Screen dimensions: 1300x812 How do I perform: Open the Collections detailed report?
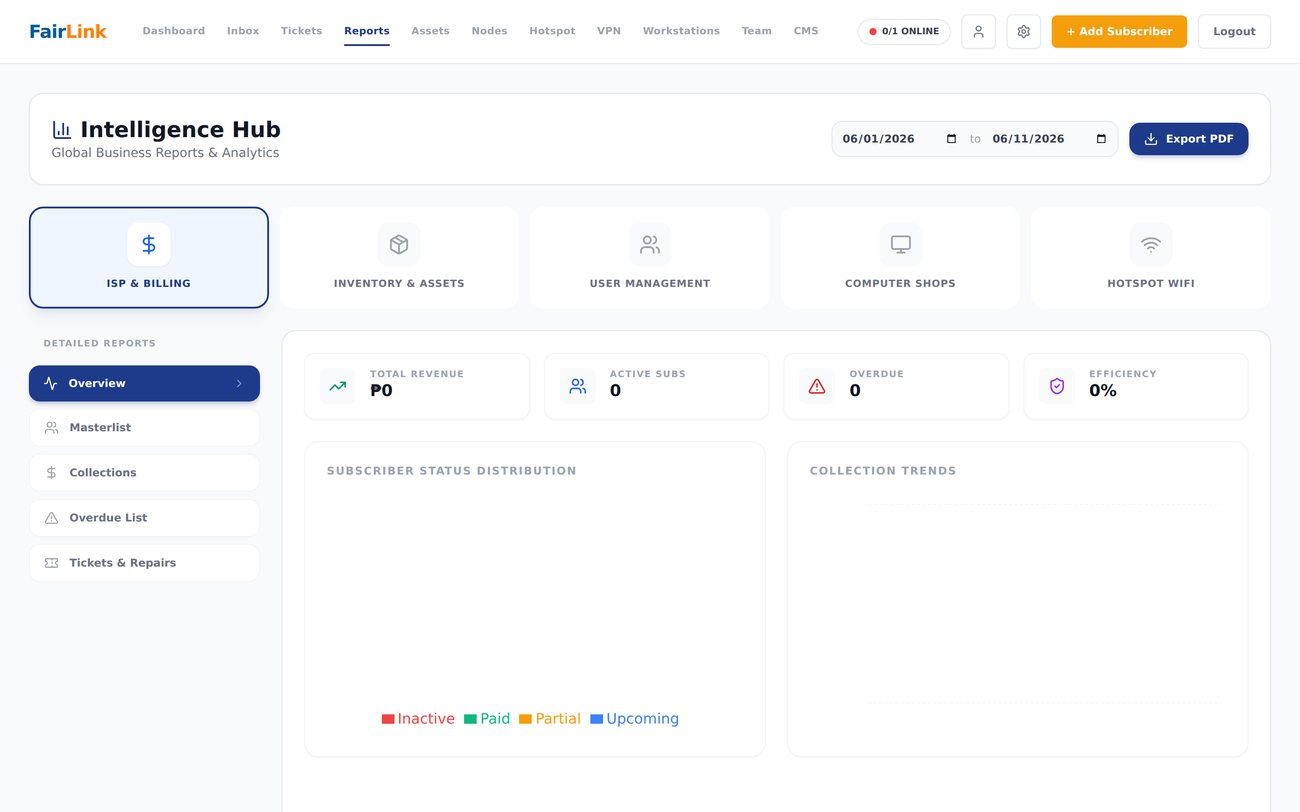pos(144,473)
